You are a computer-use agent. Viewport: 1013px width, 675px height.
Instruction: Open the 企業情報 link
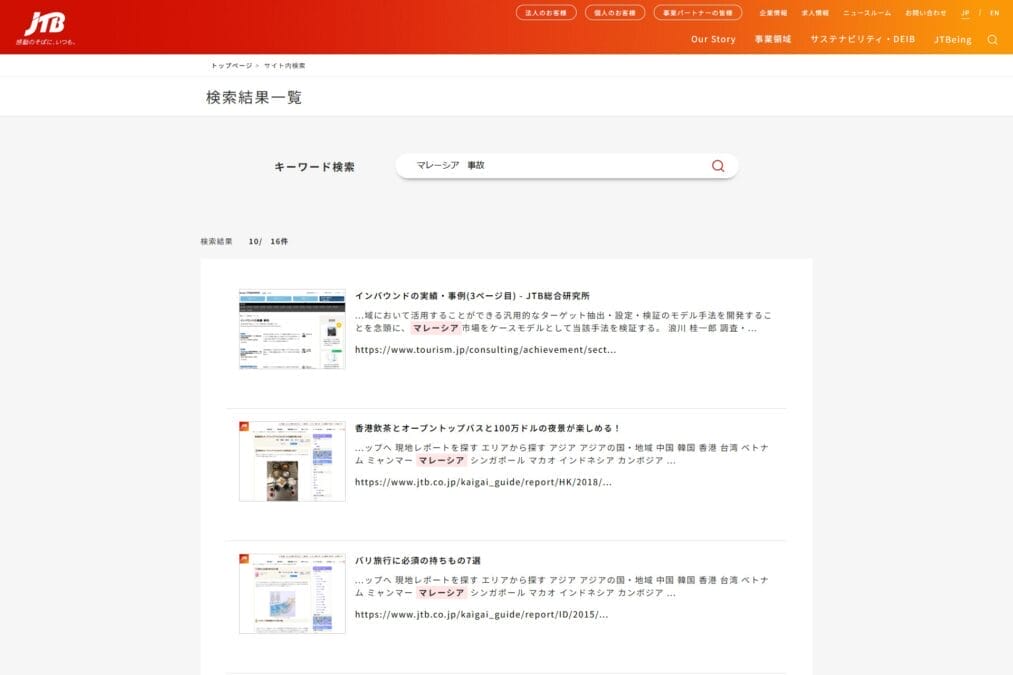point(773,13)
